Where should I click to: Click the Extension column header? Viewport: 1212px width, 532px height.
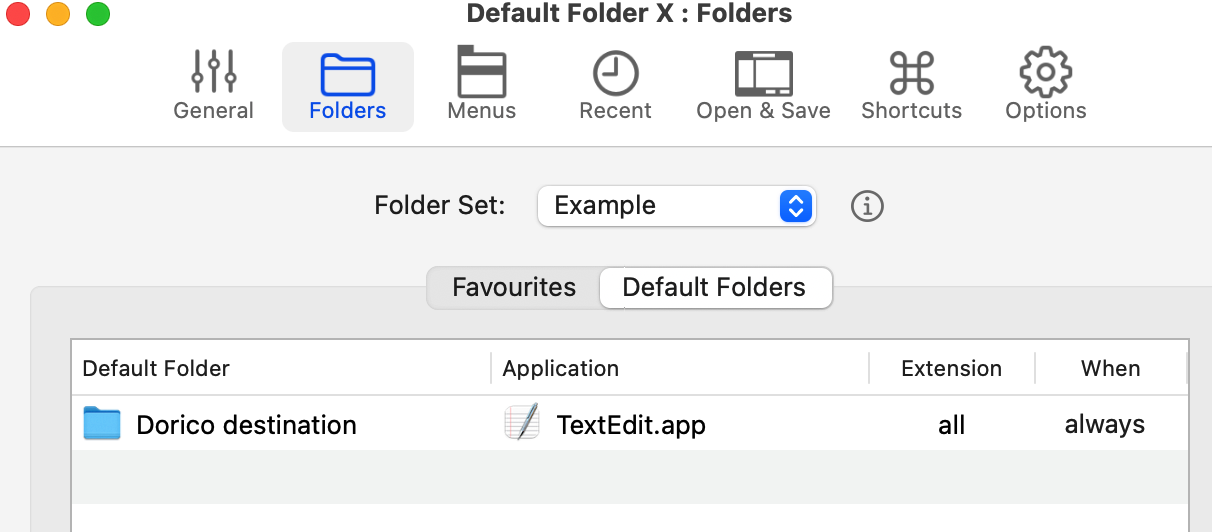tap(952, 368)
